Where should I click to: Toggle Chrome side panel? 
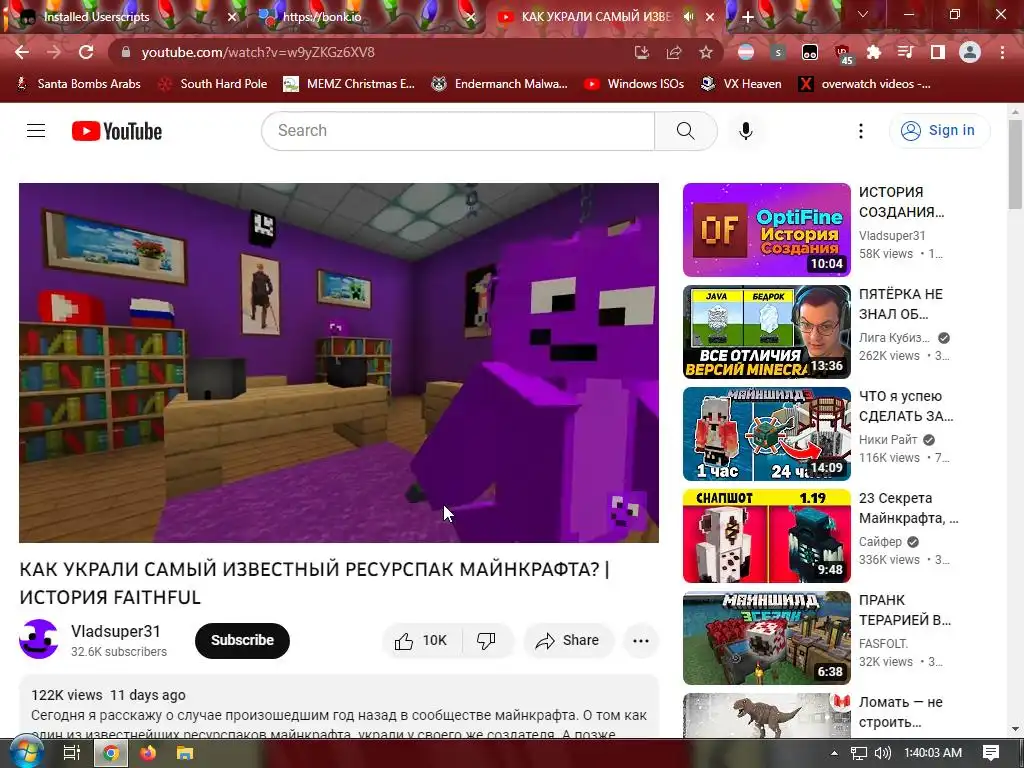[x=938, y=52]
